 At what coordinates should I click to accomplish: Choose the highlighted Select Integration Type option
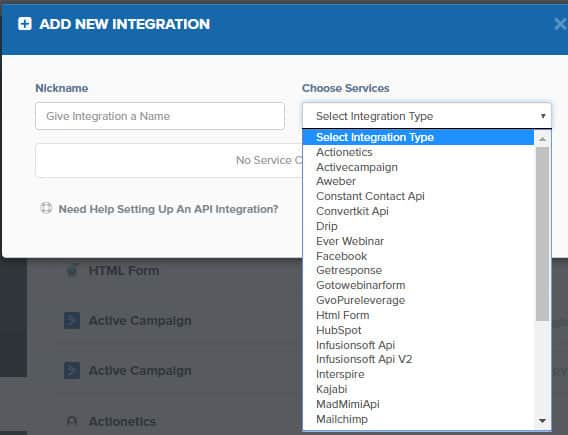click(418, 137)
